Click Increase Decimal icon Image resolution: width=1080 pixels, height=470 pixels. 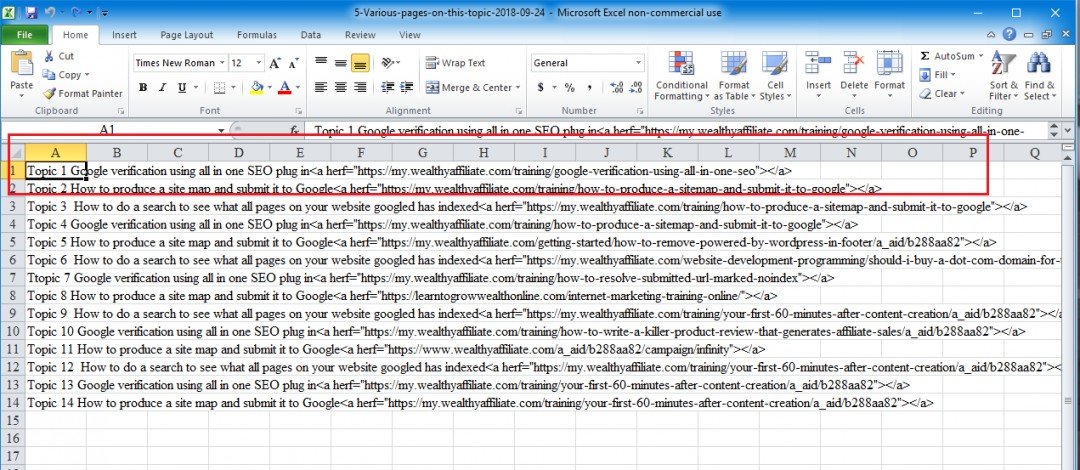pyautogui.click(x=617, y=88)
